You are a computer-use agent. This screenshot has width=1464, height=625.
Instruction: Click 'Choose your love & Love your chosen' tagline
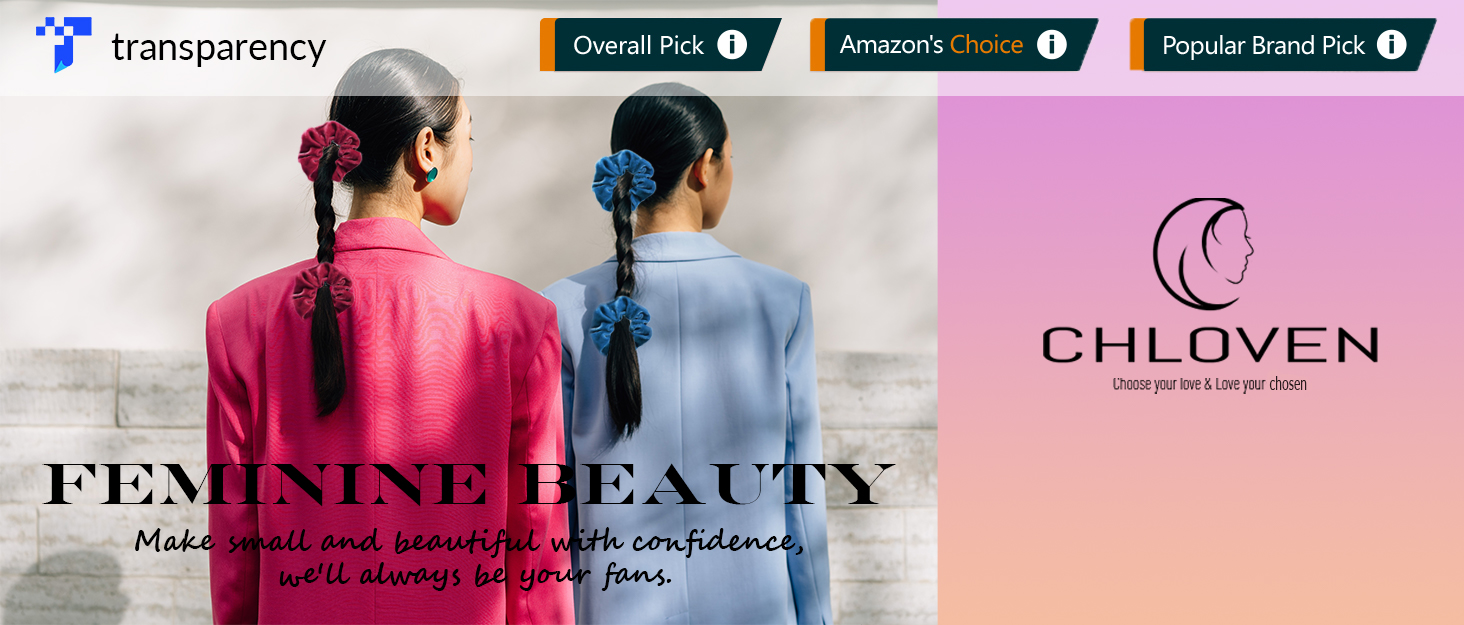(1209, 384)
